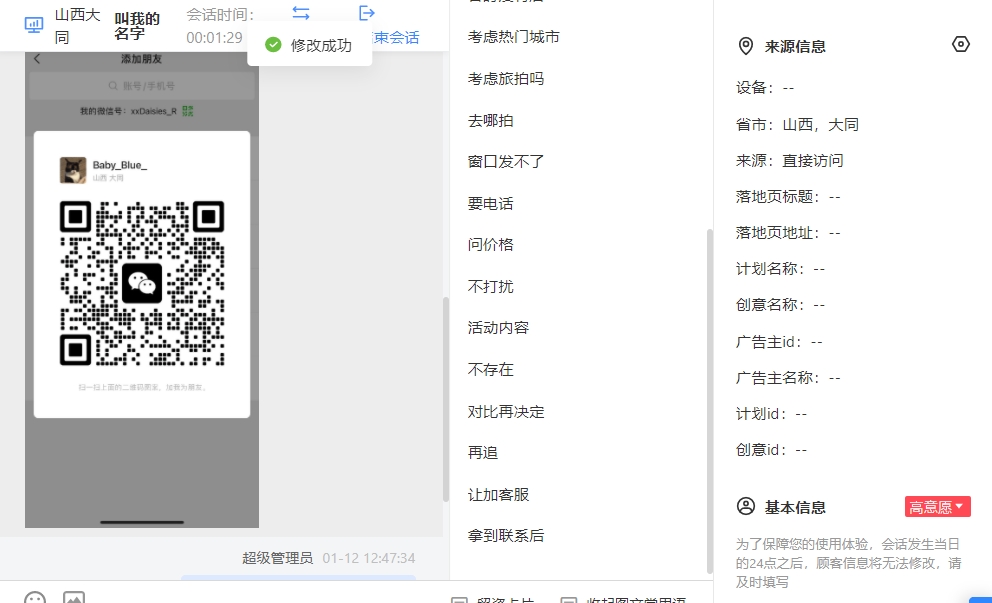Click the 账号/手机号 search field in screenshot
Screen dimensions: 992x603
point(142,86)
